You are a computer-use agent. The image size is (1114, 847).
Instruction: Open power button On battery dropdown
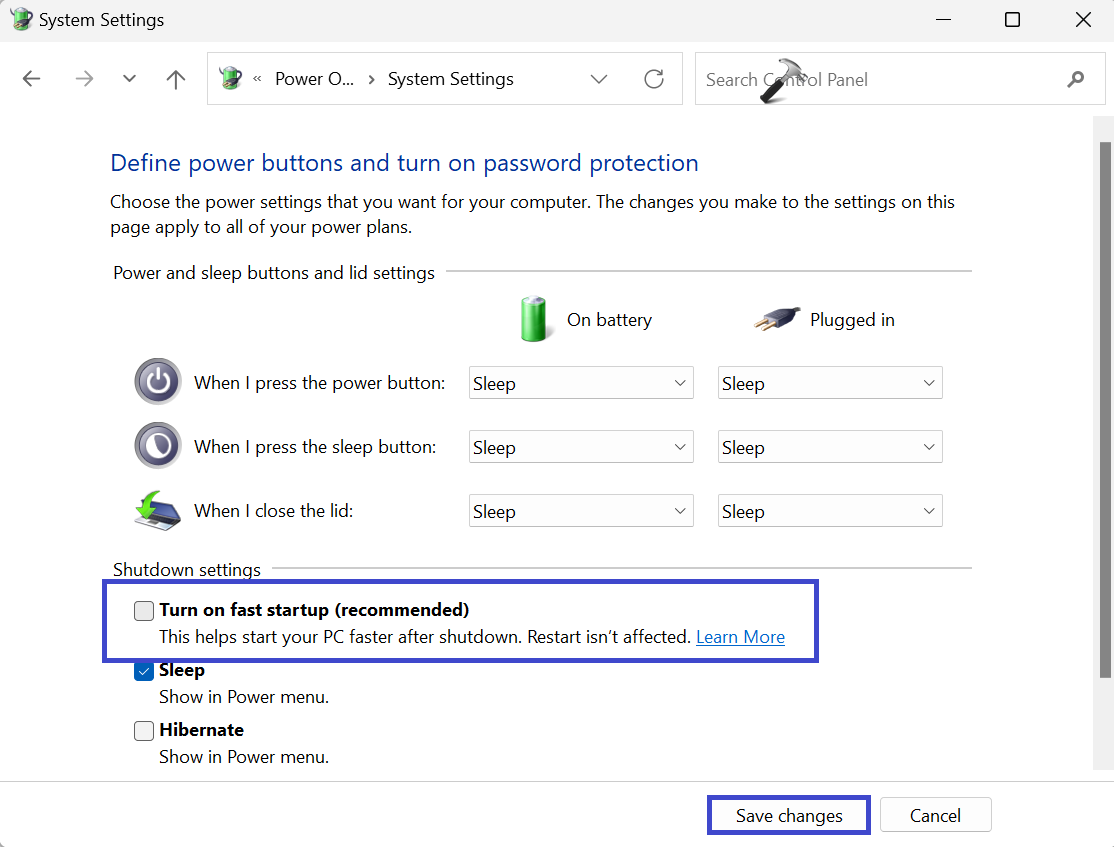[x=581, y=383]
